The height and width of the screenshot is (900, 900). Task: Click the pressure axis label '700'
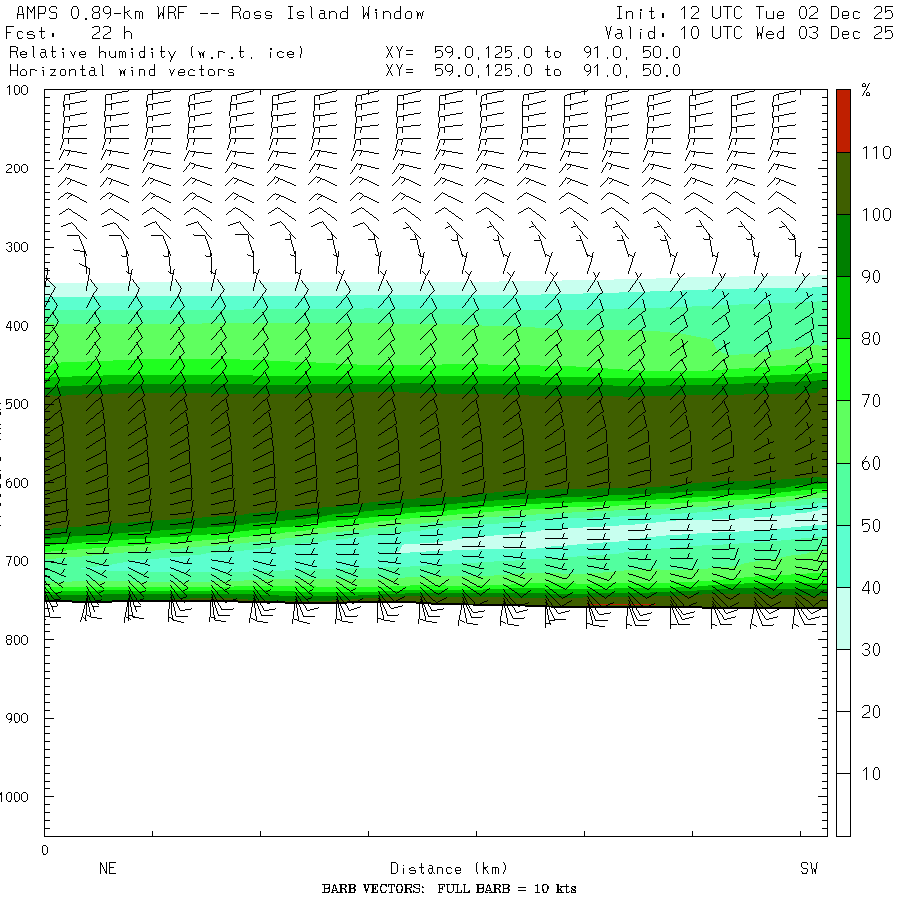click(17, 561)
